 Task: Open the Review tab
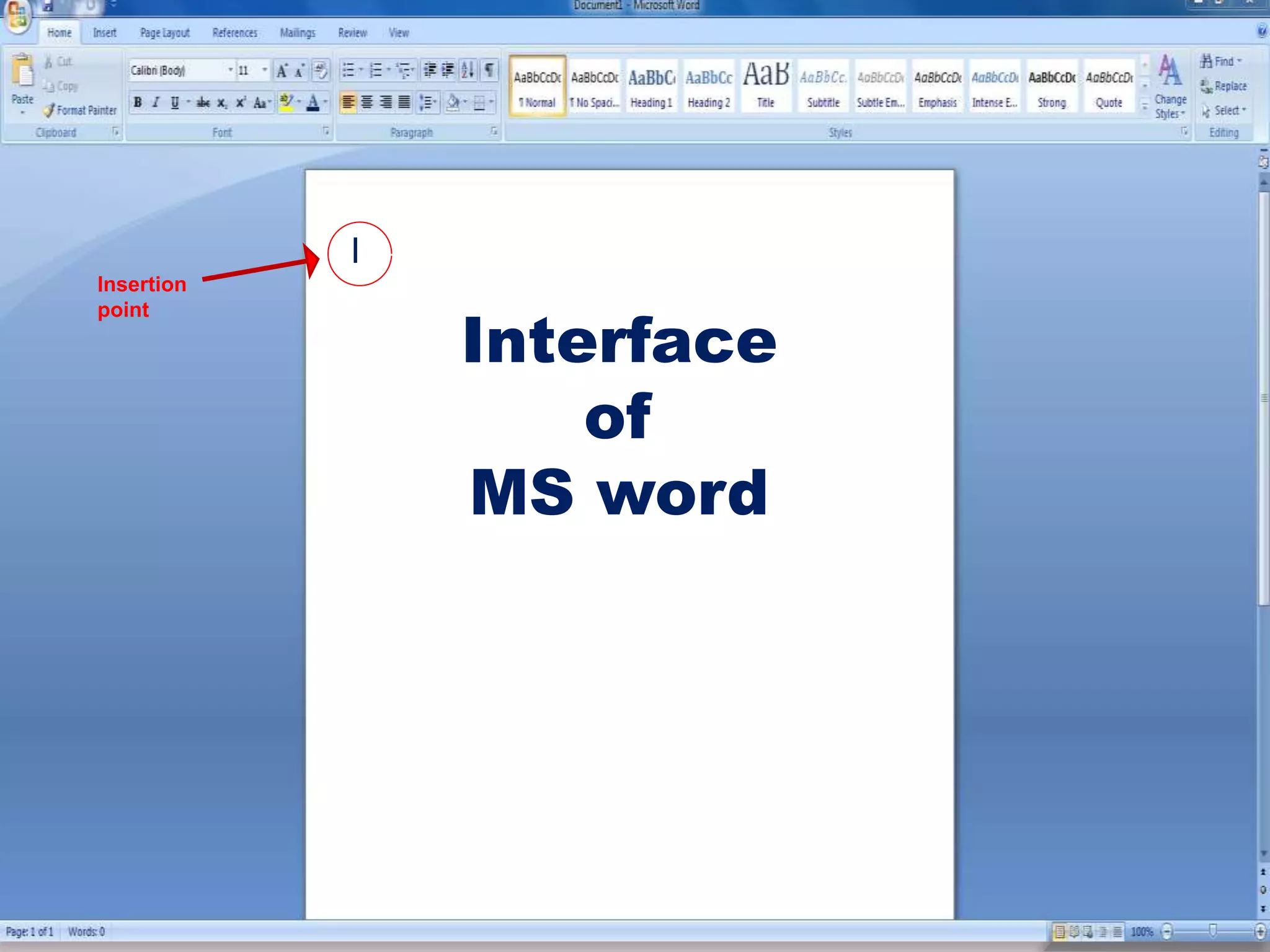tap(352, 33)
